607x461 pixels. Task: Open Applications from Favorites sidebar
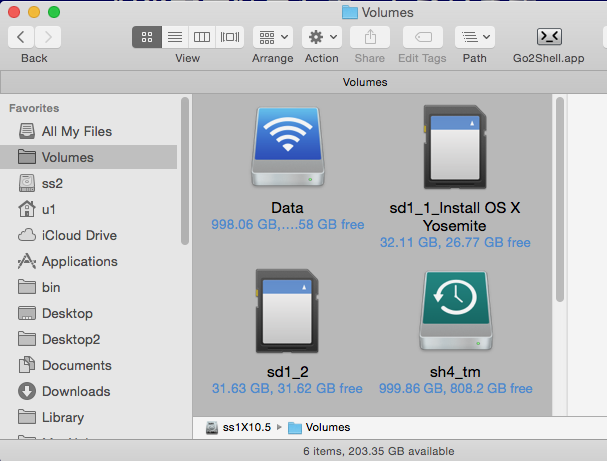point(79,261)
